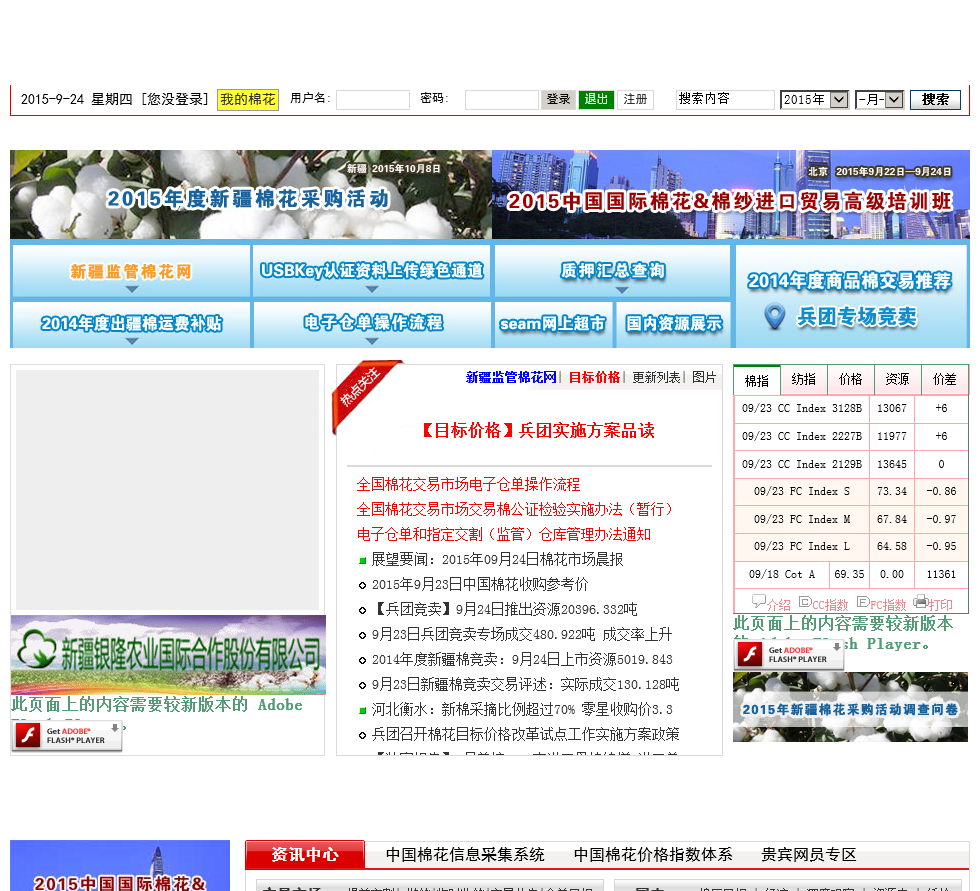
Task: Click the 搜索 search button
Action: [x=936, y=99]
